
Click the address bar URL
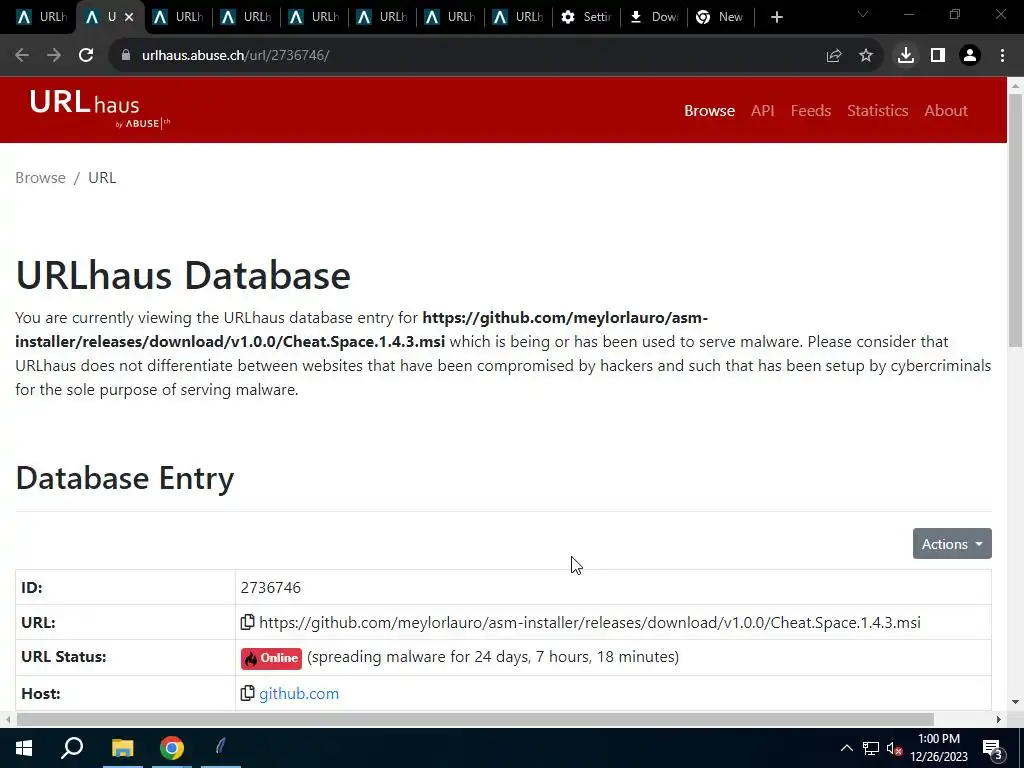(x=235, y=56)
